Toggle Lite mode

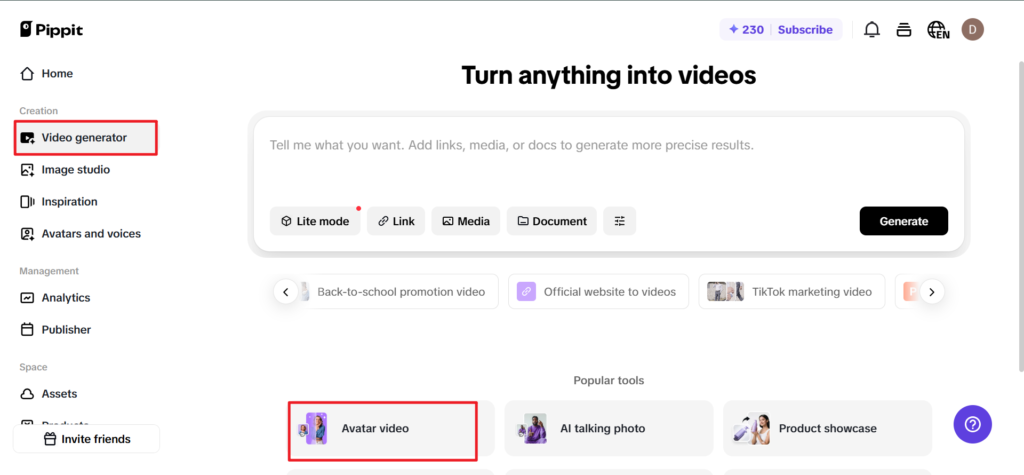315,221
